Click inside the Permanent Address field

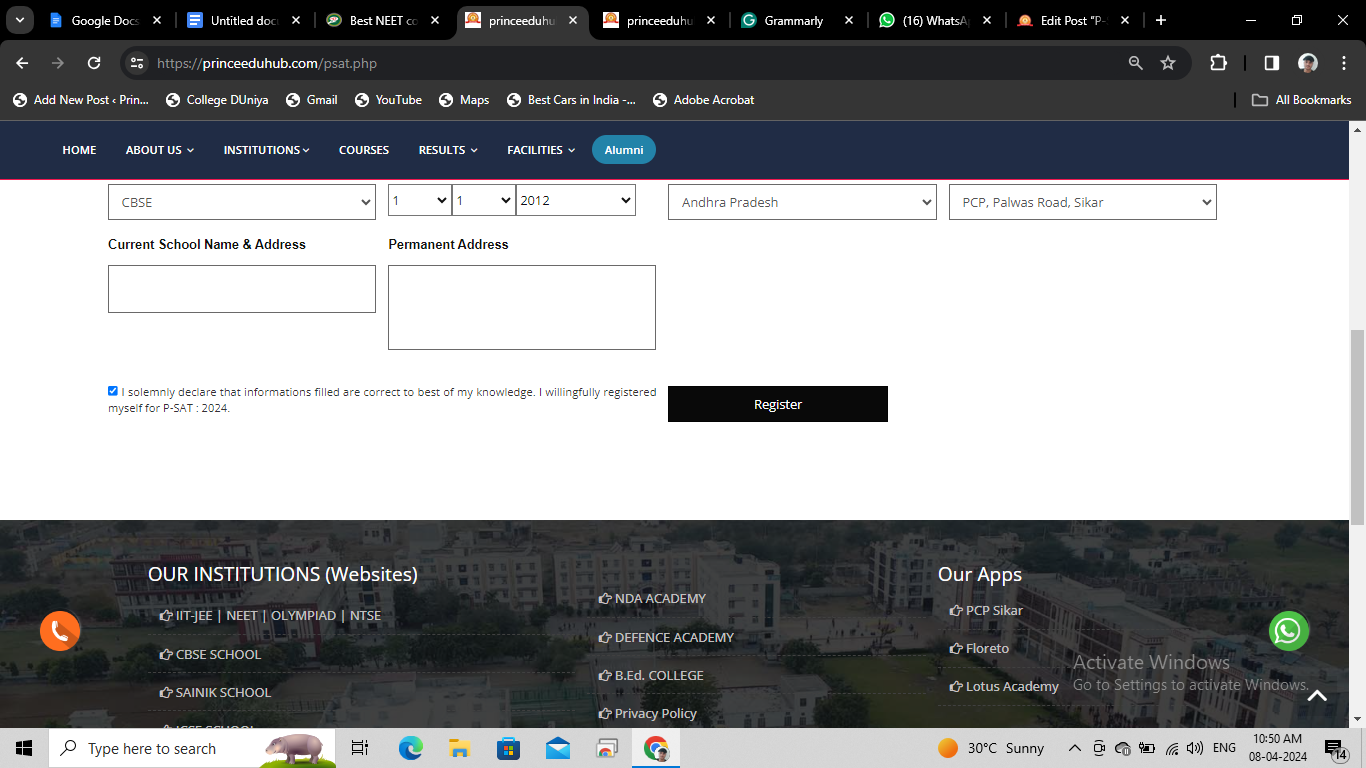point(521,305)
